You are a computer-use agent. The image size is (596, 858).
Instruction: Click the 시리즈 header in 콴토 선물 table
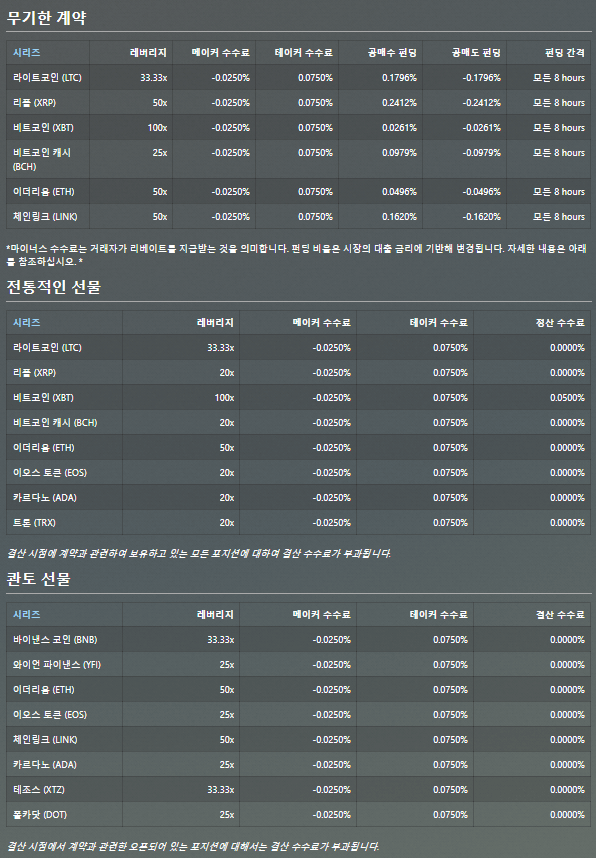click(x=26, y=614)
